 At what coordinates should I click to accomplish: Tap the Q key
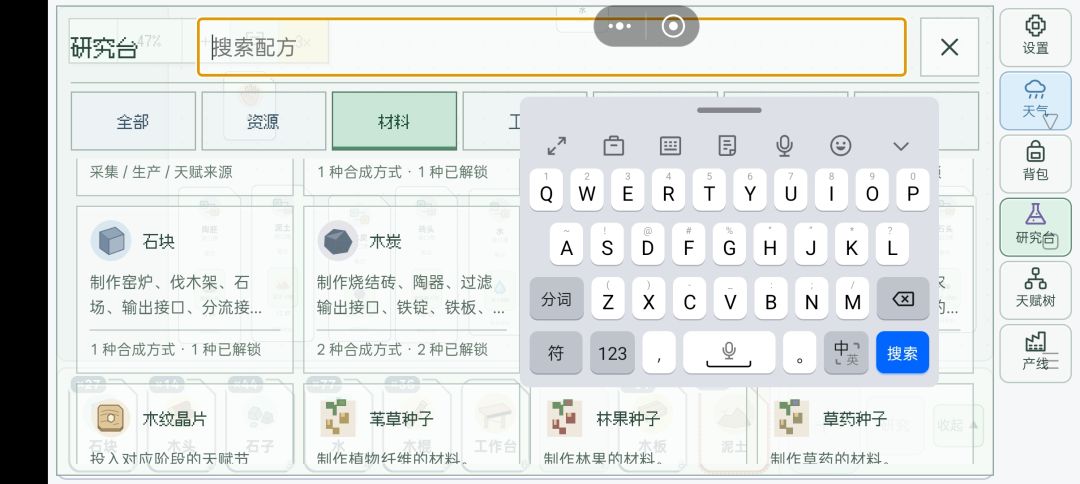pyautogui.click(x=546, y=190)
